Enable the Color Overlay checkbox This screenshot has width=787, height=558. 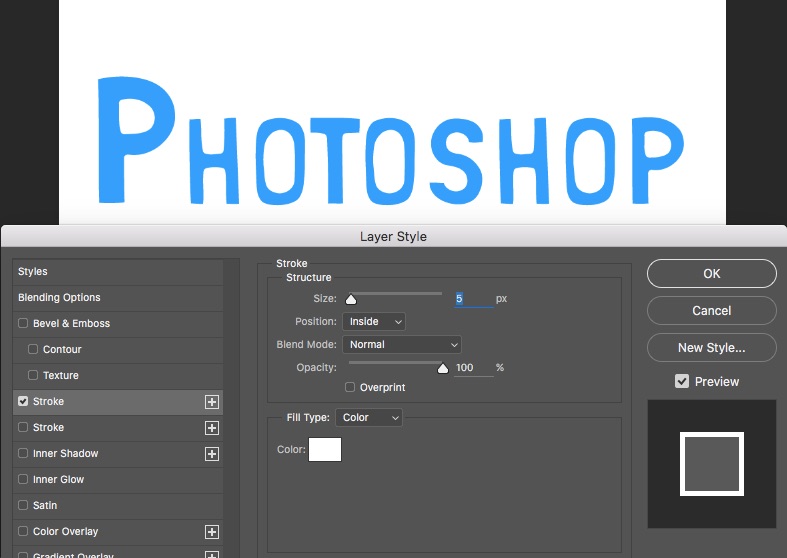[x=23, y=531]
